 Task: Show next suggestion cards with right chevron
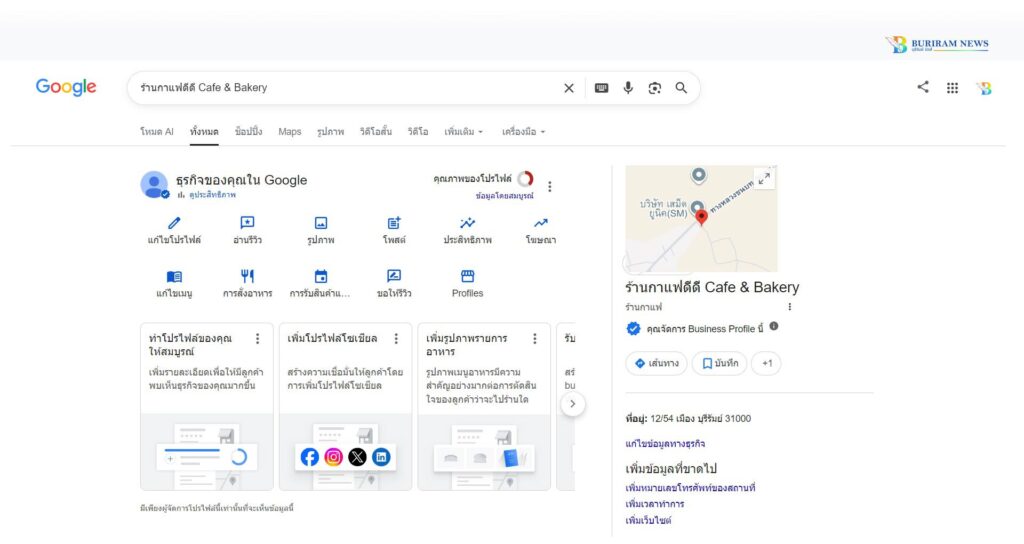point(573,404)
